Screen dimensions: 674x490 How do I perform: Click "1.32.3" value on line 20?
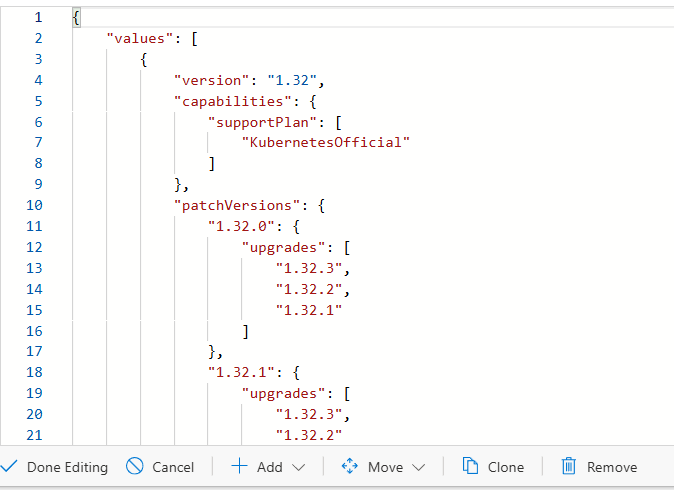[x=309, y=414]
